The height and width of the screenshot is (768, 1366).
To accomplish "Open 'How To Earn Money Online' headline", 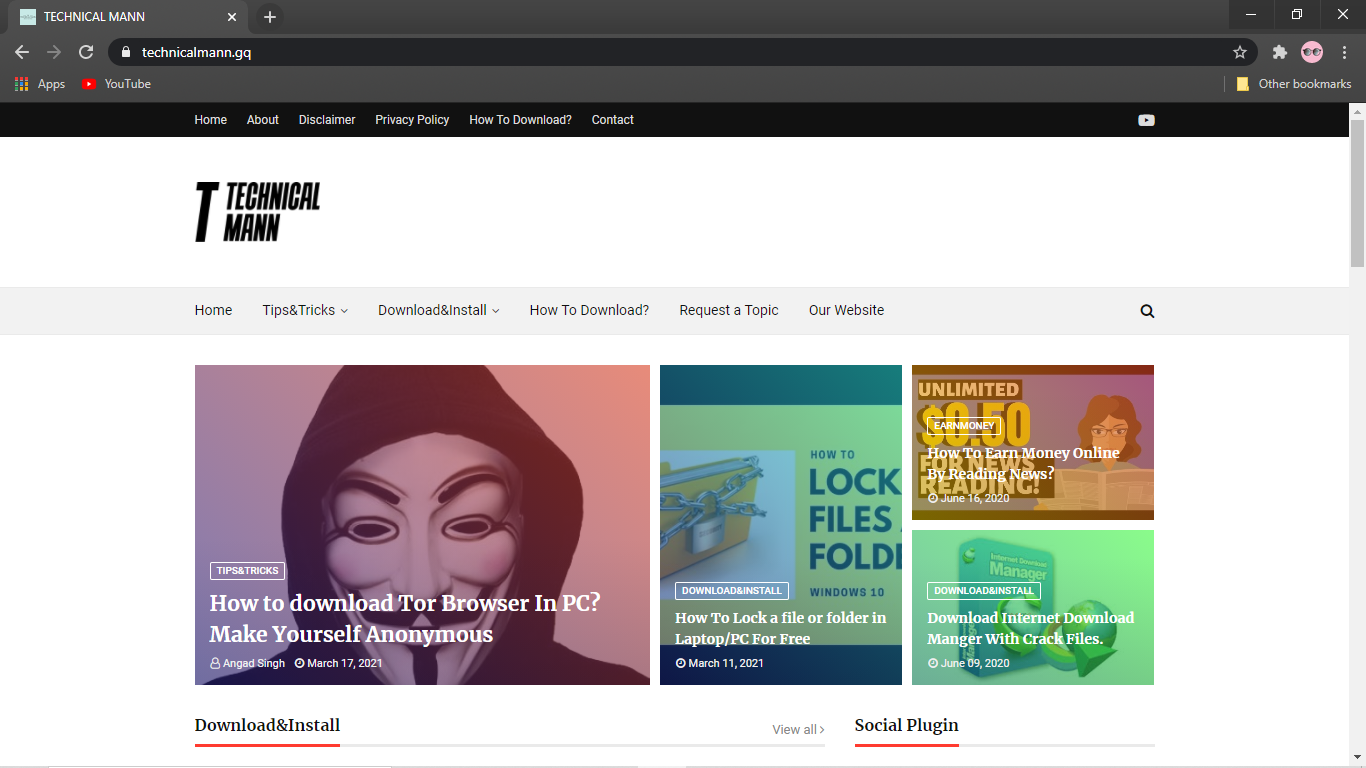I will 1023,463.
